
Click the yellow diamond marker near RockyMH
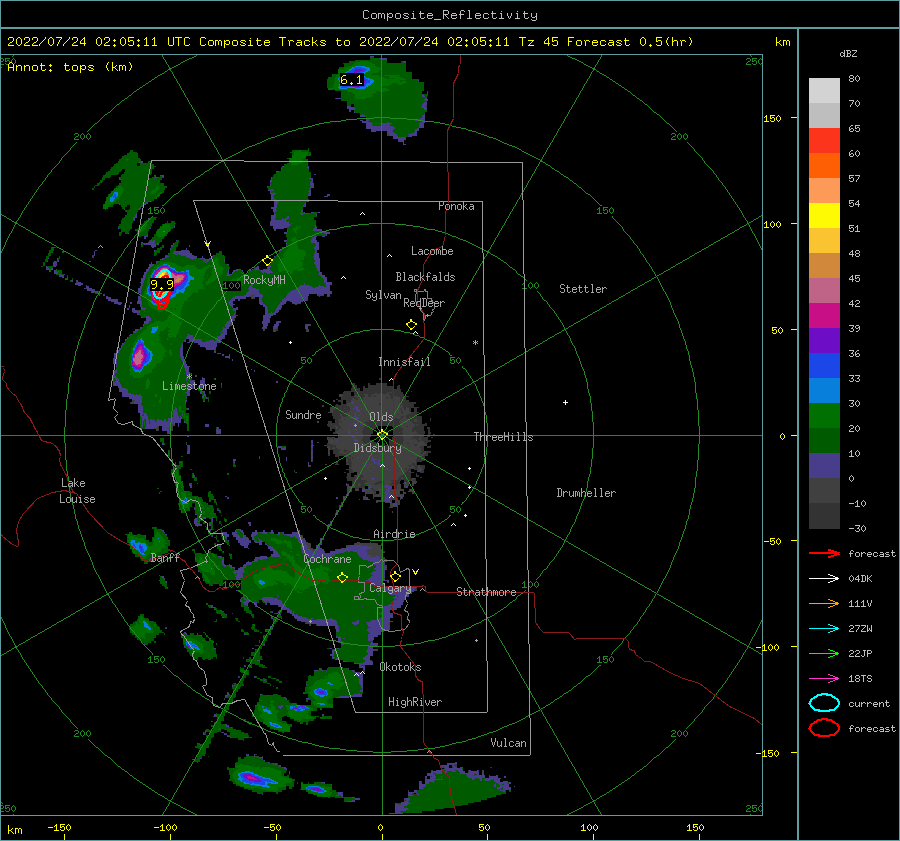pos(267,261)
